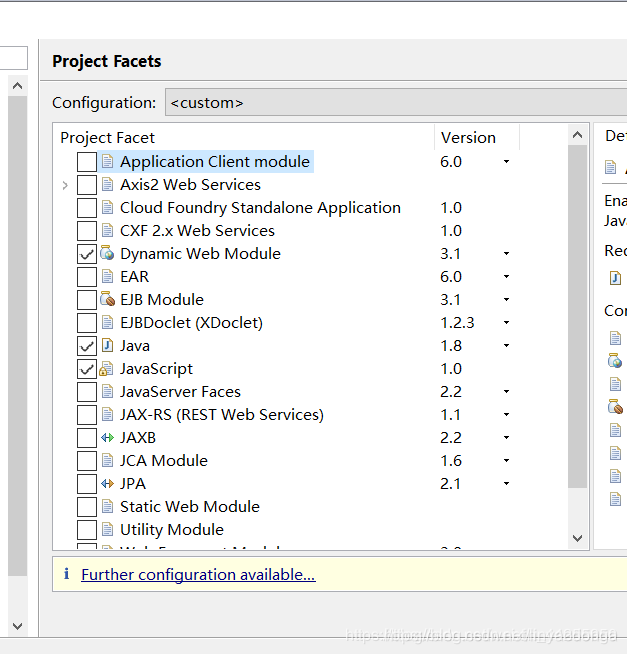Select the Static Web Module row text
The width and height of the screenshot is (627, 654).
pos(190,506)
